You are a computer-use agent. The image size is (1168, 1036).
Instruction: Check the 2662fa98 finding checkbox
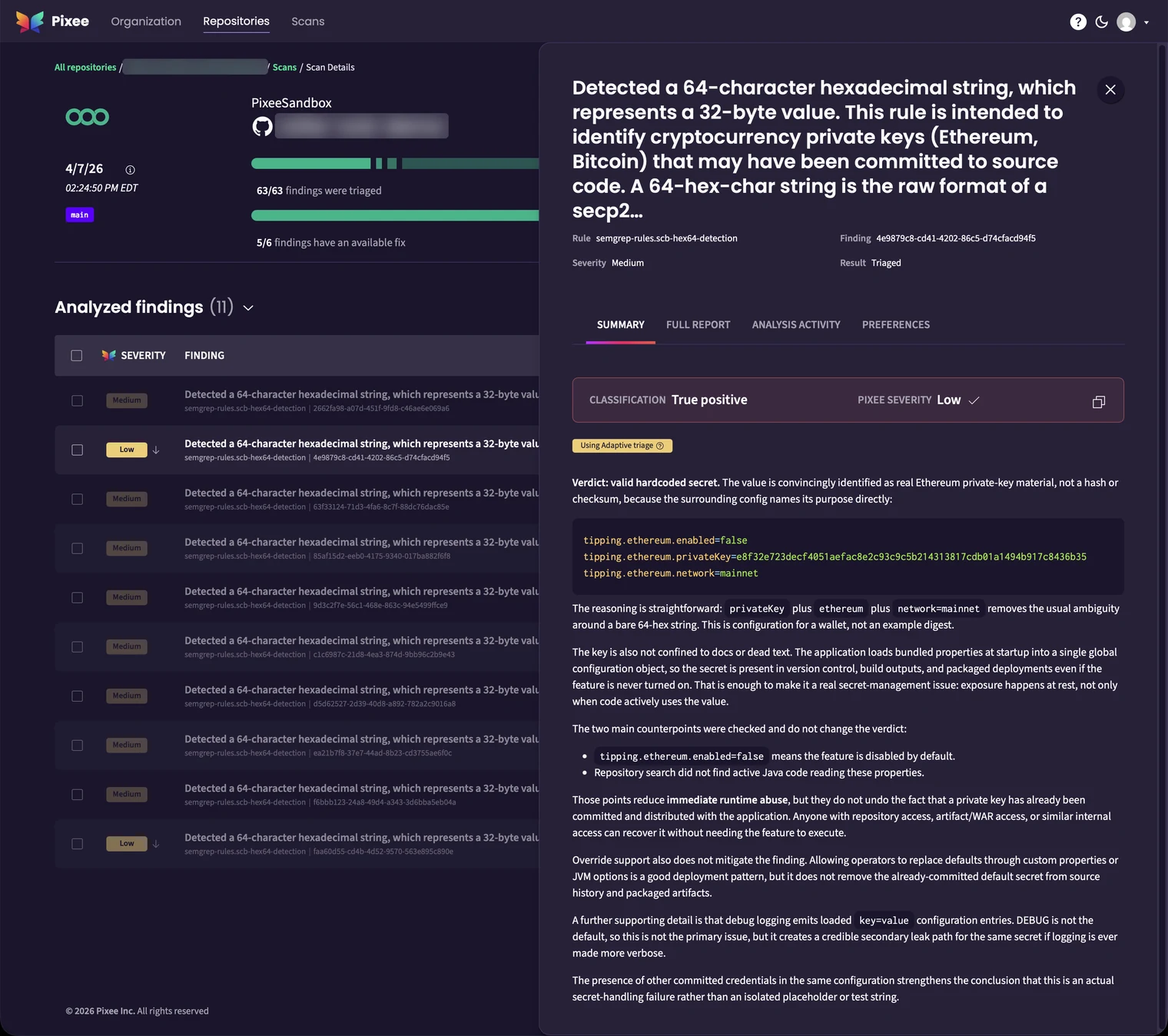coord(77,400)
